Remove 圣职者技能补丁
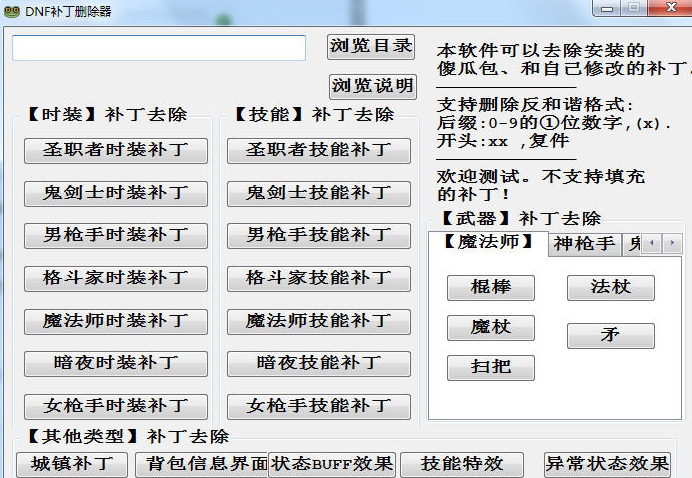The image size is (692, 478). coord(319,151)
